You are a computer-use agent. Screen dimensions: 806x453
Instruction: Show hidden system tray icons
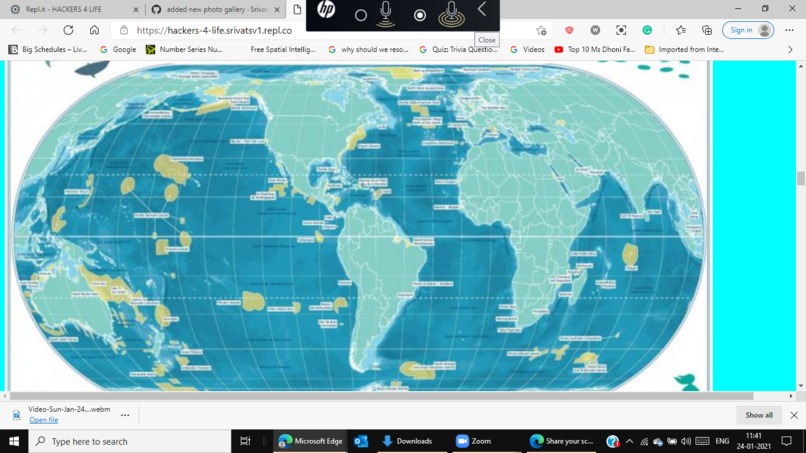tap(629, 441)
